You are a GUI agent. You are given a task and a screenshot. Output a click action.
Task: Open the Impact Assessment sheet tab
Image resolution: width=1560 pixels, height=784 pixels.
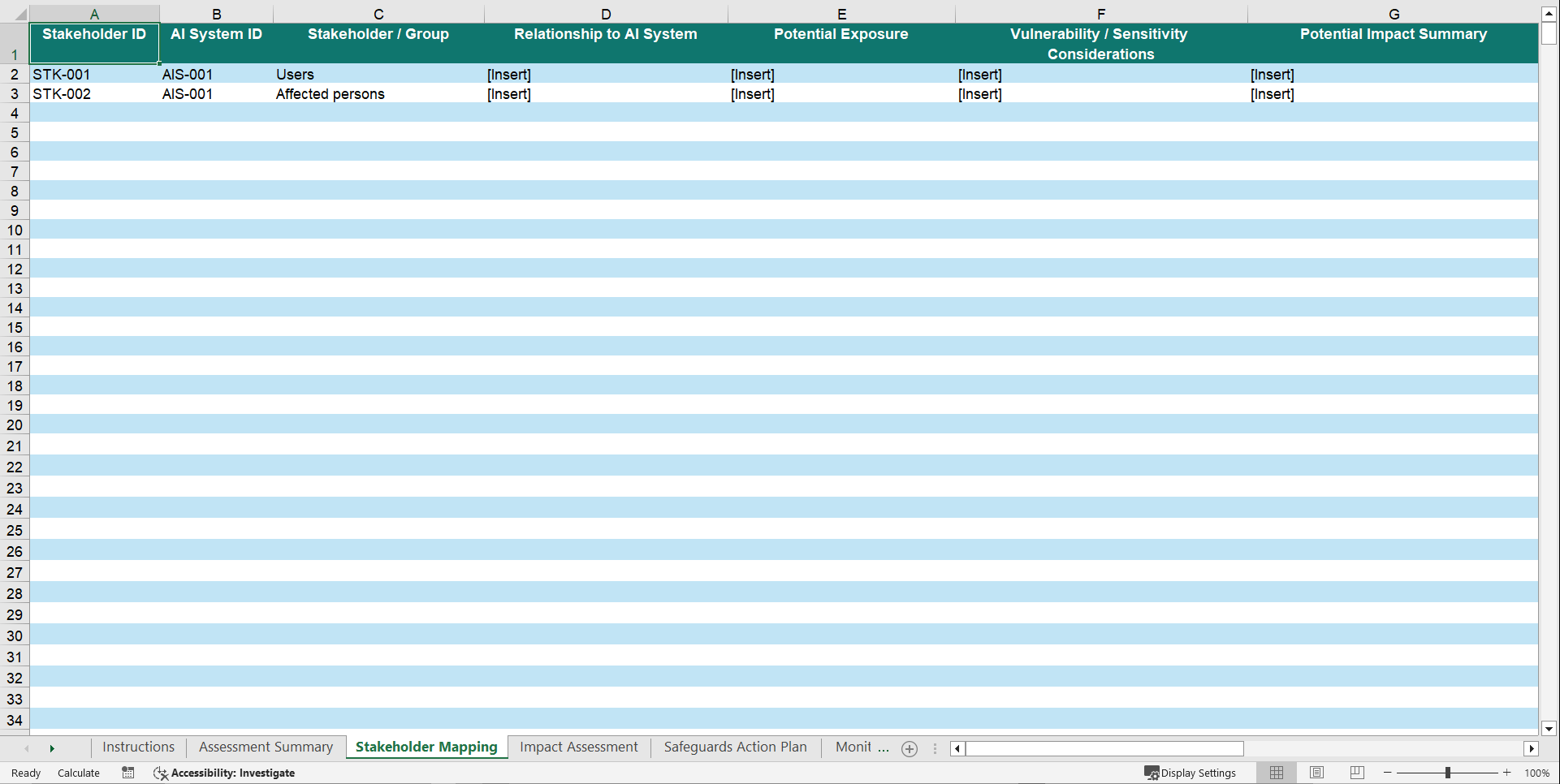tap(579, 747)
